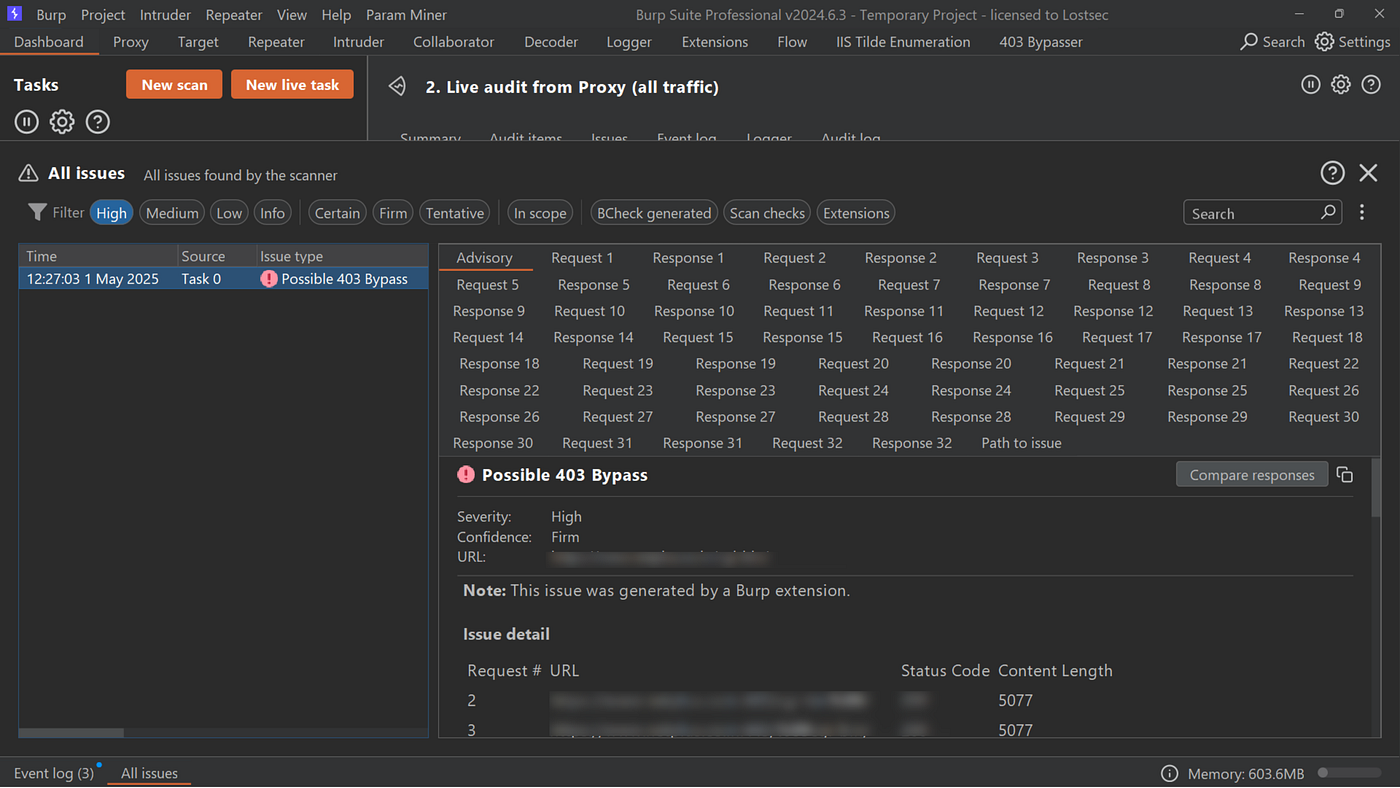This screenshot has width=1400, height=788.
Task: Click the live audit task arrow icon
Action: point(397,86)
